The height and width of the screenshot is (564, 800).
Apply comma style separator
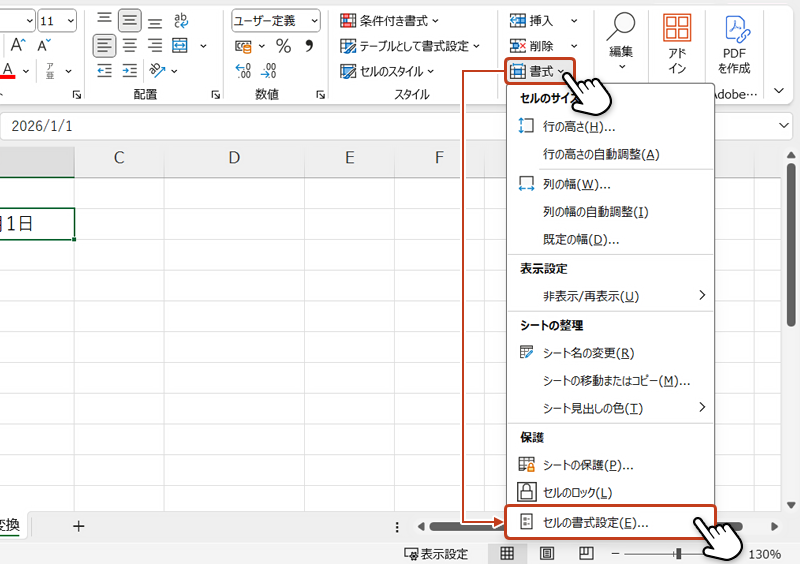[309, 46]
